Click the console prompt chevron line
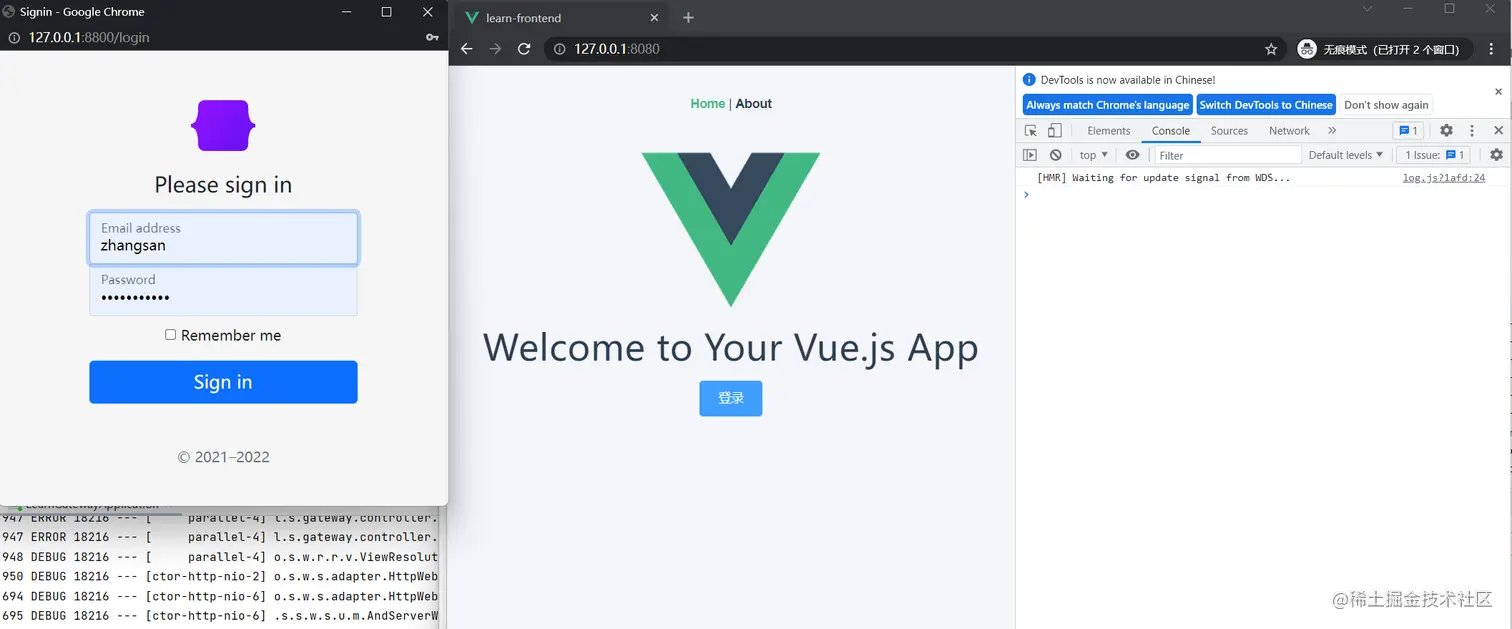This screenshot has height=629, width=1512. (x=1263, y=195)
